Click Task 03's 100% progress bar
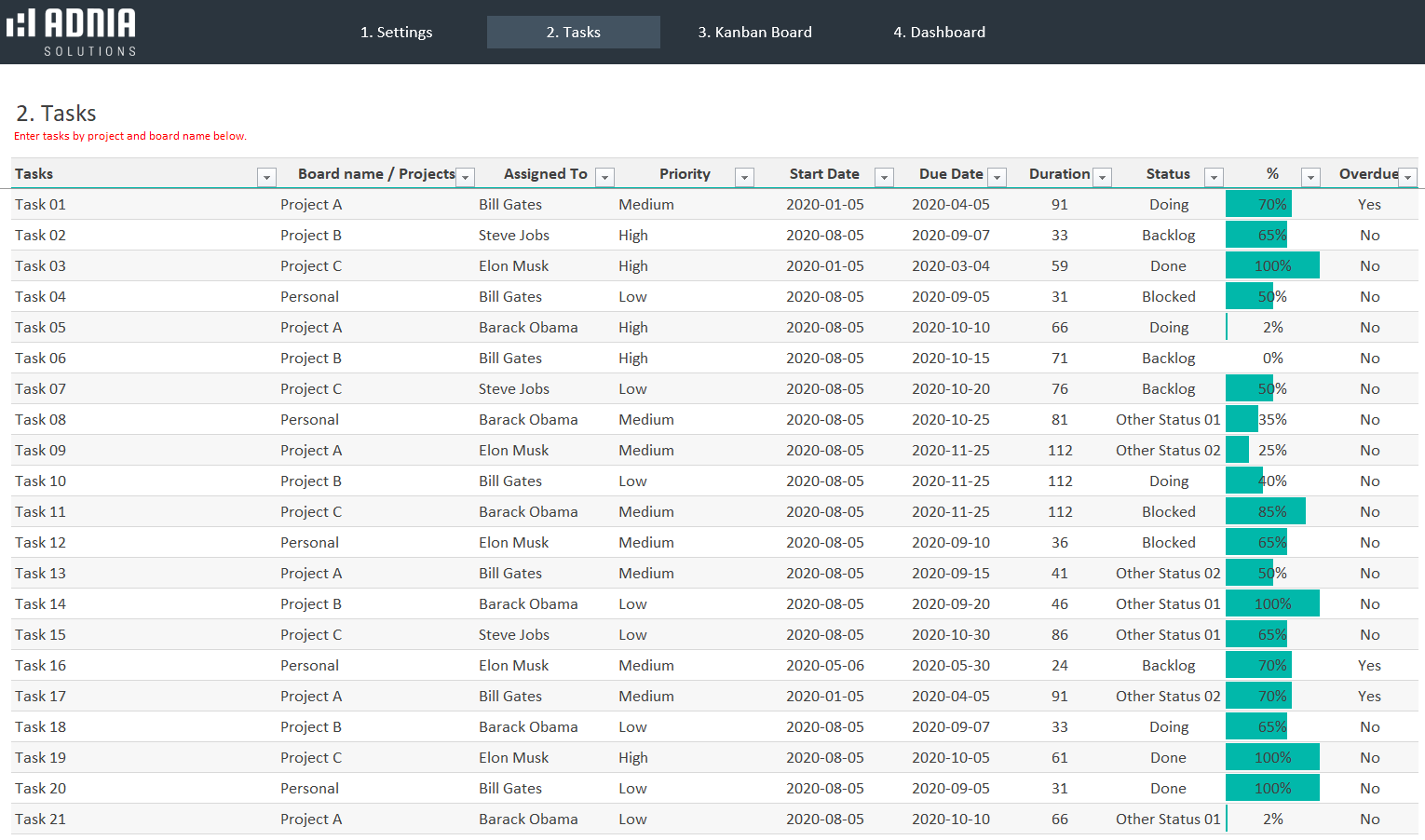Screen dimensions: 1425x840 [1272, 265]
